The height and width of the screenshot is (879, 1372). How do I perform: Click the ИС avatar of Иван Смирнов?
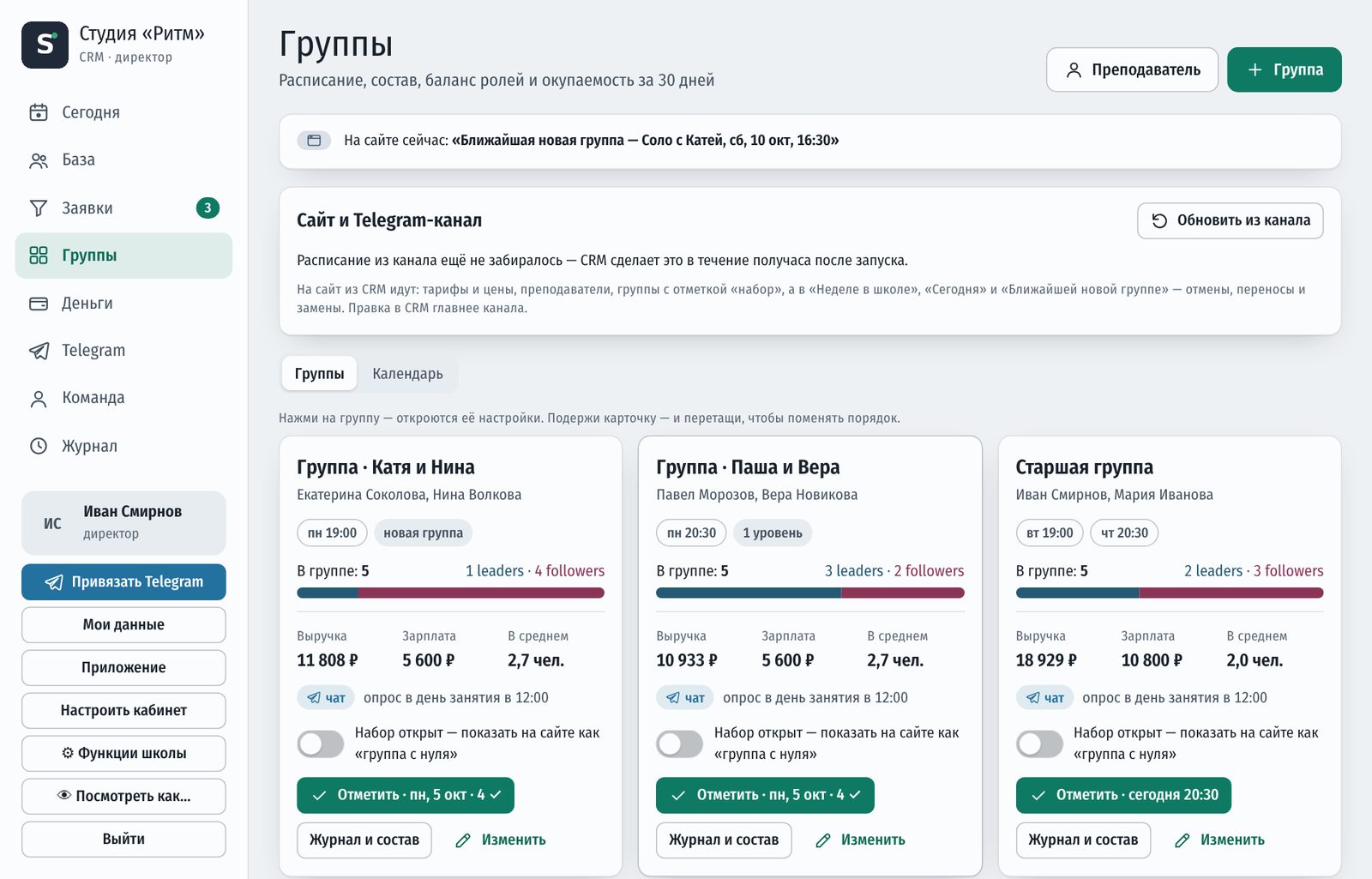click(52, 523)
